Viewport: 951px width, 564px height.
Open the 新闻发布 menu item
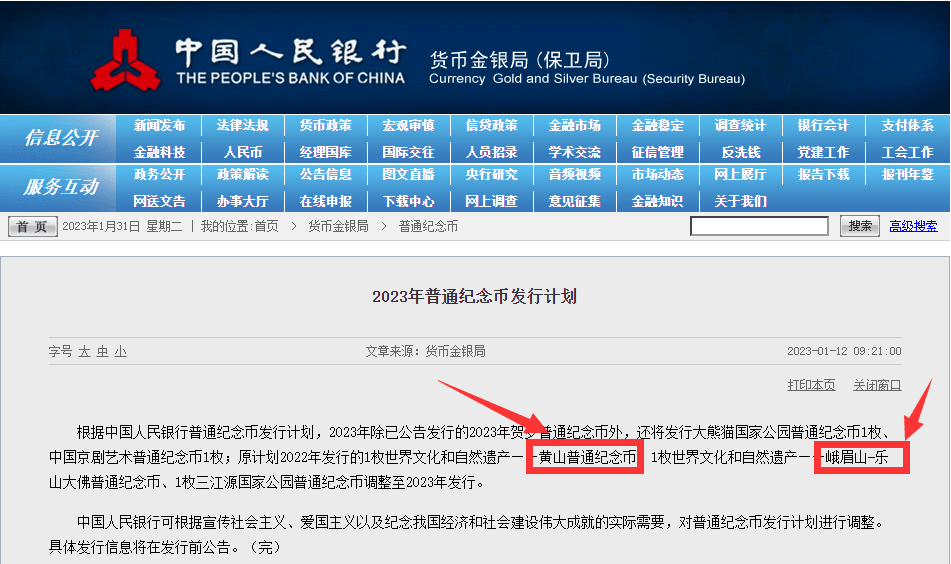point(160,126)
